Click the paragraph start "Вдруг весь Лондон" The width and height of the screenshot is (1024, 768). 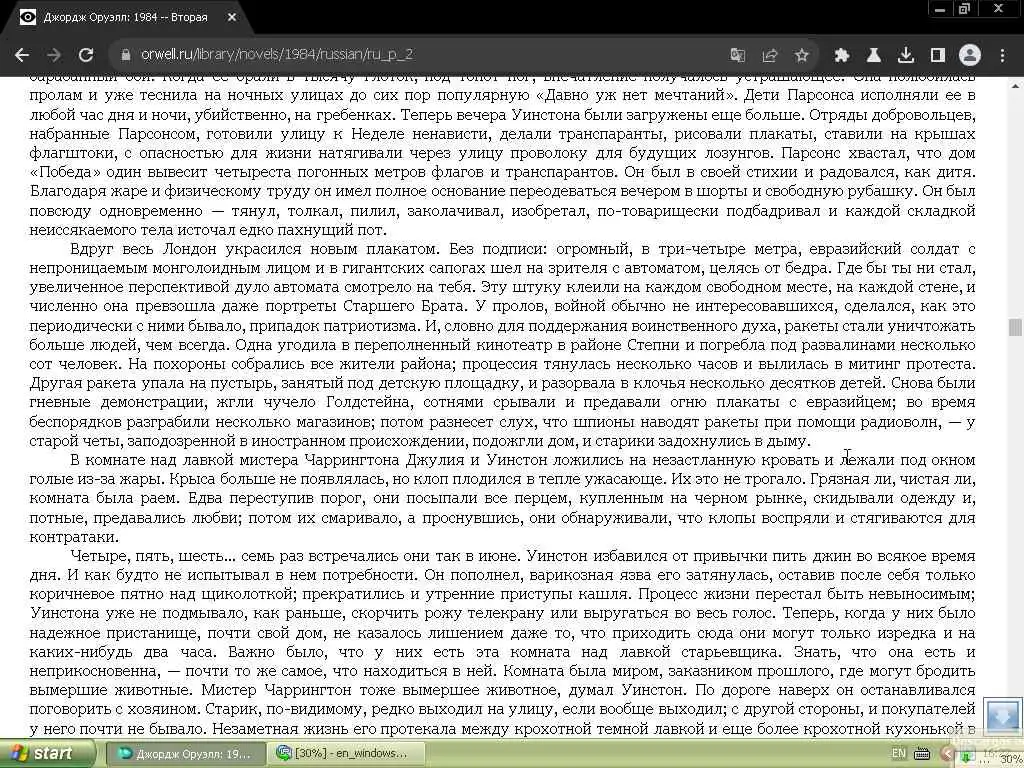143,249
